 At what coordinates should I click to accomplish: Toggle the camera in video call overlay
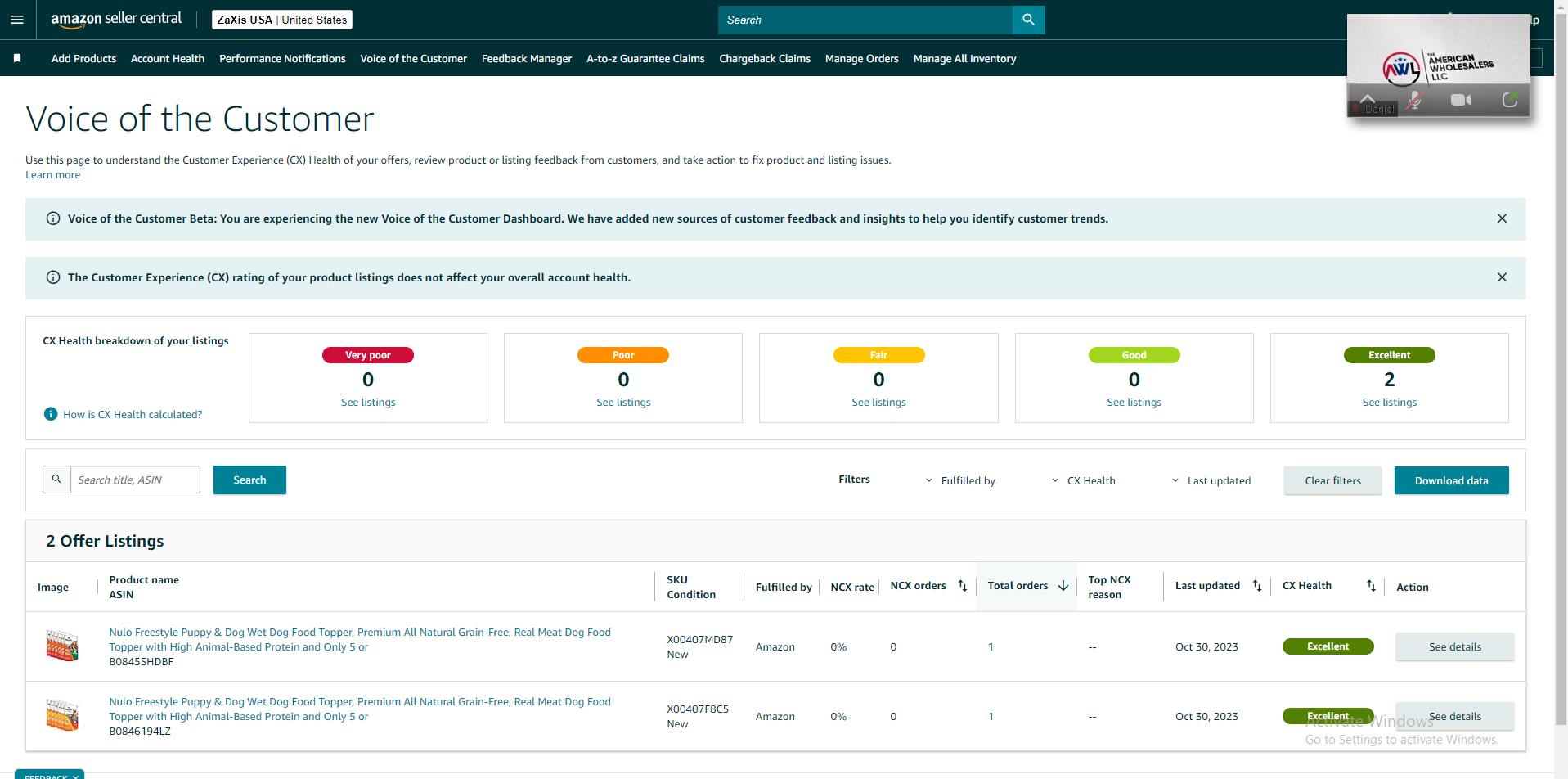point(1461,100)
